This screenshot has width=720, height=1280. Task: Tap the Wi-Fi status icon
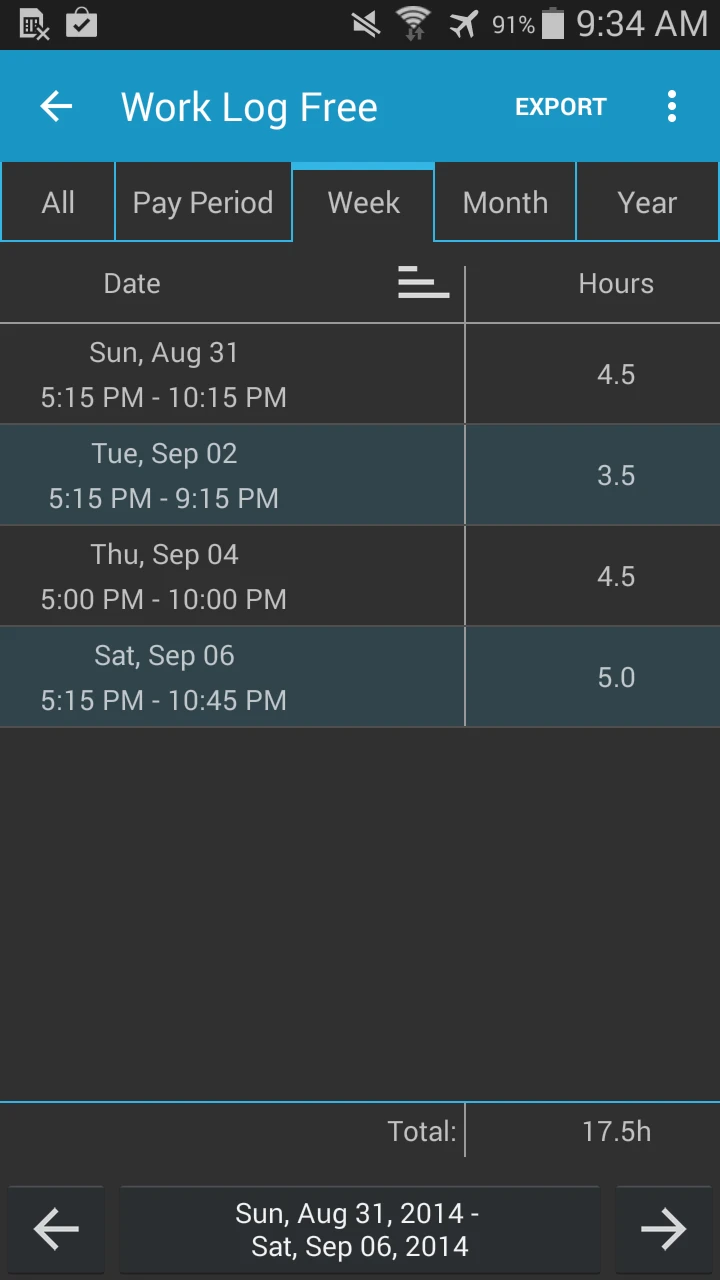[413, 24]
